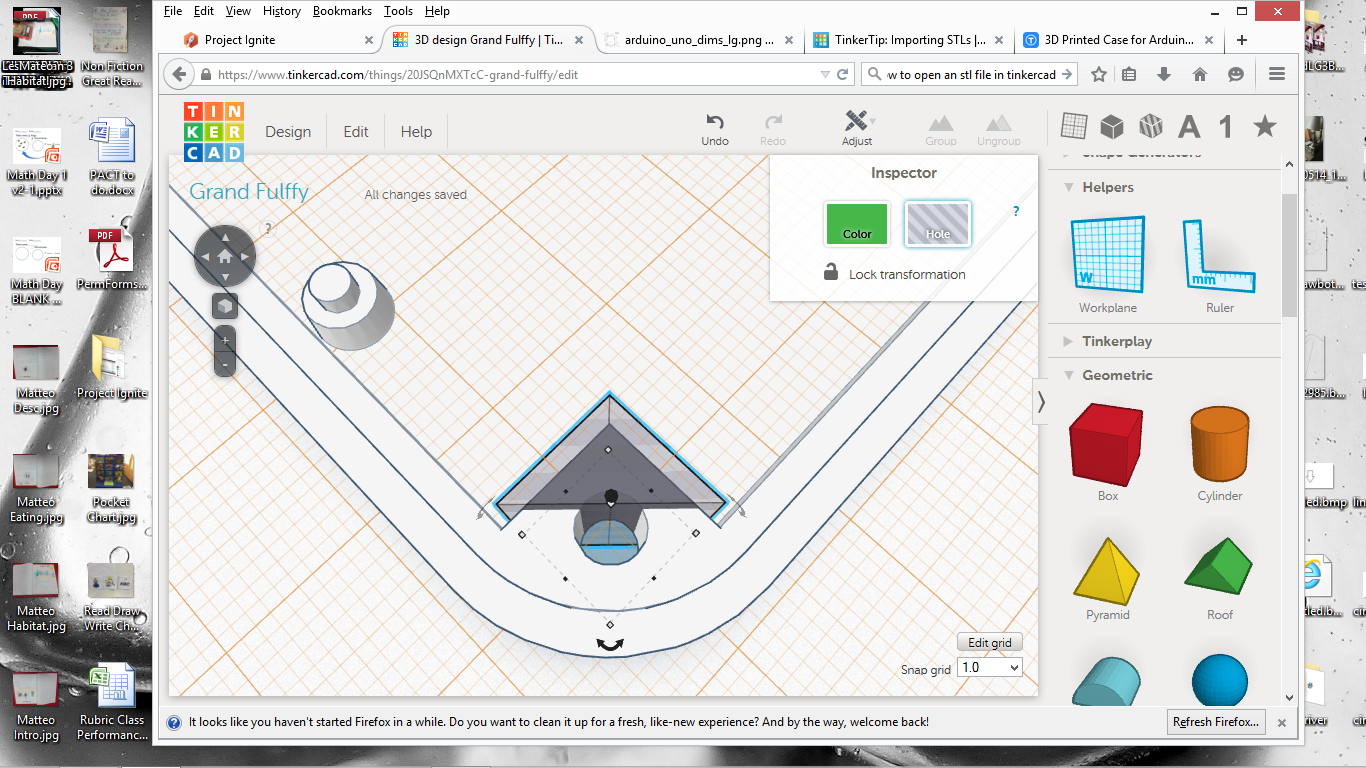Viewport: 1366px width, 768px height.
Task: Open the Firefox downloads arrow
Action: pyautogui.click(x=1164, y=74)
